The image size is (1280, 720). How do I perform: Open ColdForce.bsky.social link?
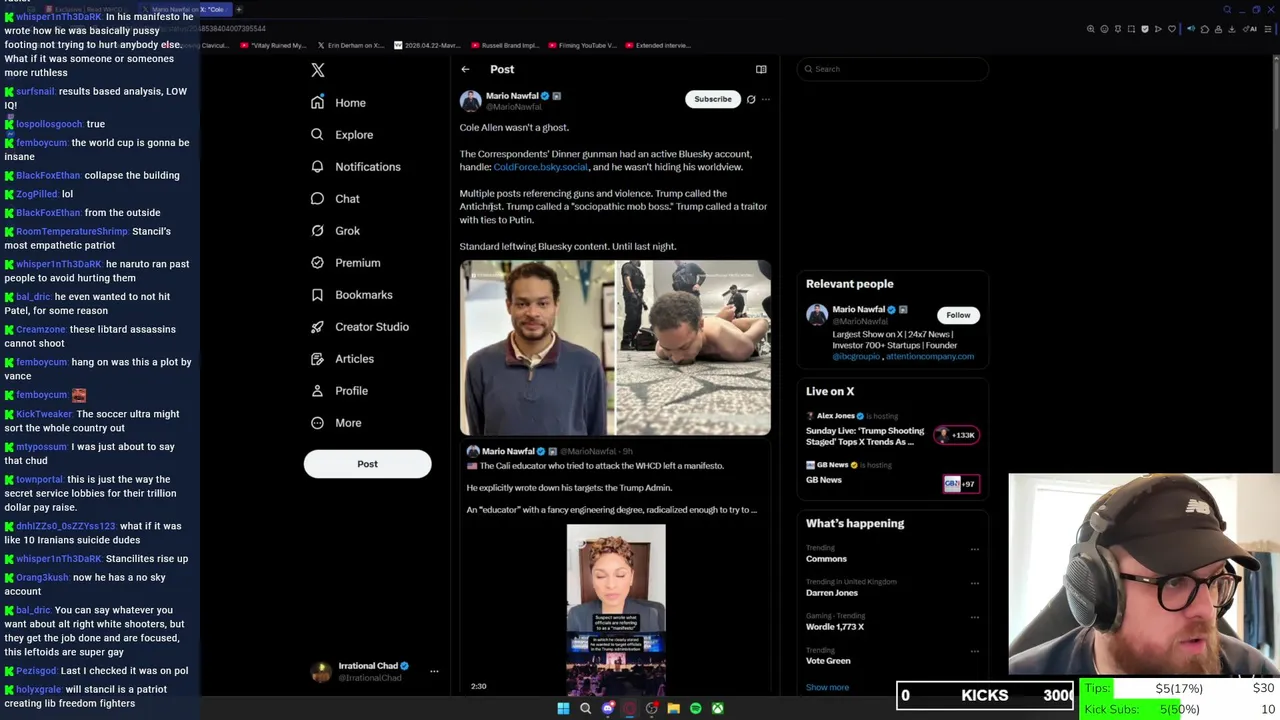point(540,167)
